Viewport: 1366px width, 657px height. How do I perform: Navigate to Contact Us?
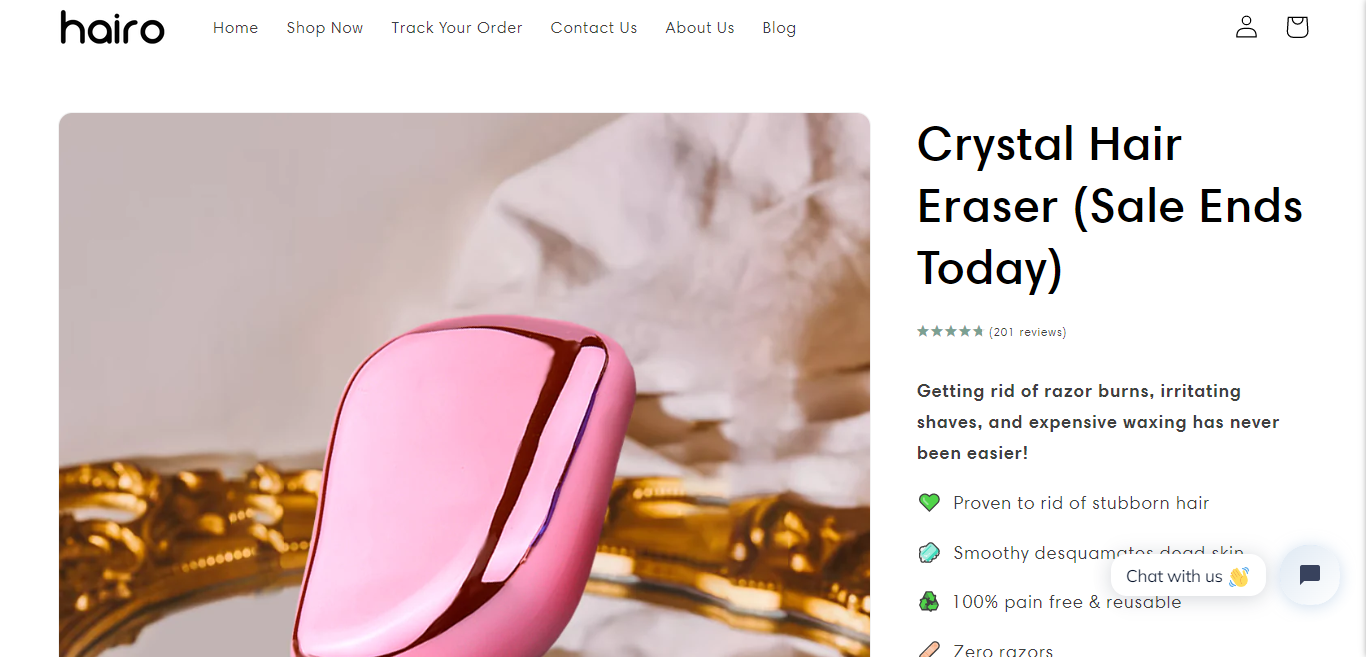[594, 28]
